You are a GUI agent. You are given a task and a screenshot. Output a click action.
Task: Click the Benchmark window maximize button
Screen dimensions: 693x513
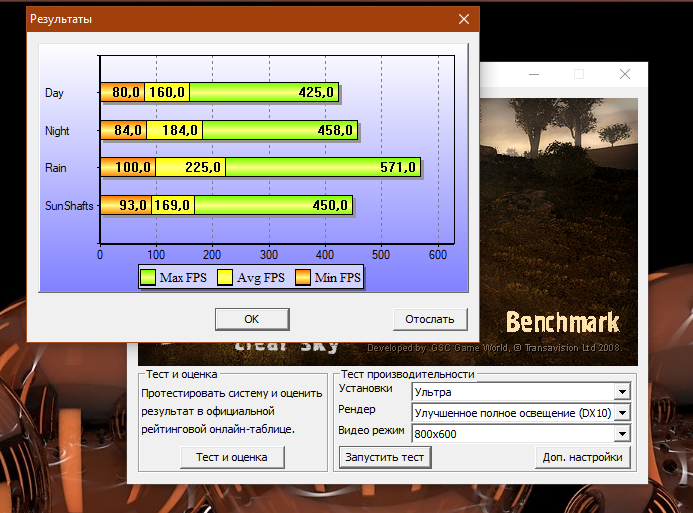[579, 74]
